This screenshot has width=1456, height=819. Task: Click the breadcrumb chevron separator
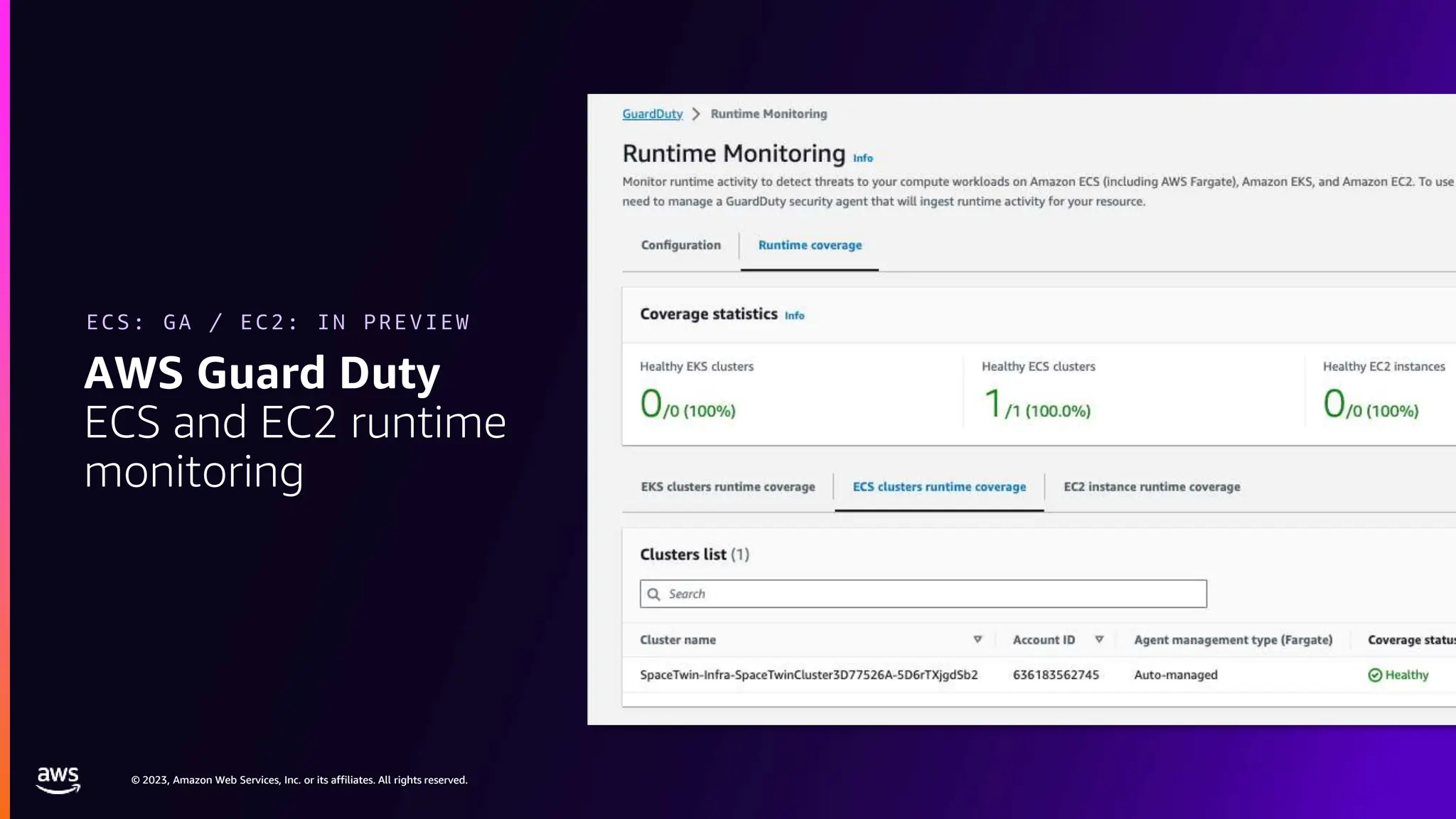click(696, 114)
